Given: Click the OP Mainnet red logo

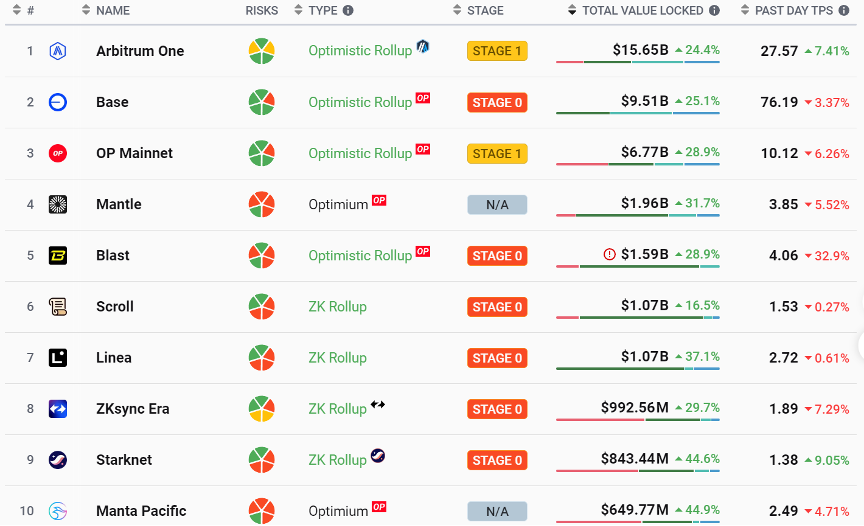Looking at the screenshot, I should pos(58,153).
